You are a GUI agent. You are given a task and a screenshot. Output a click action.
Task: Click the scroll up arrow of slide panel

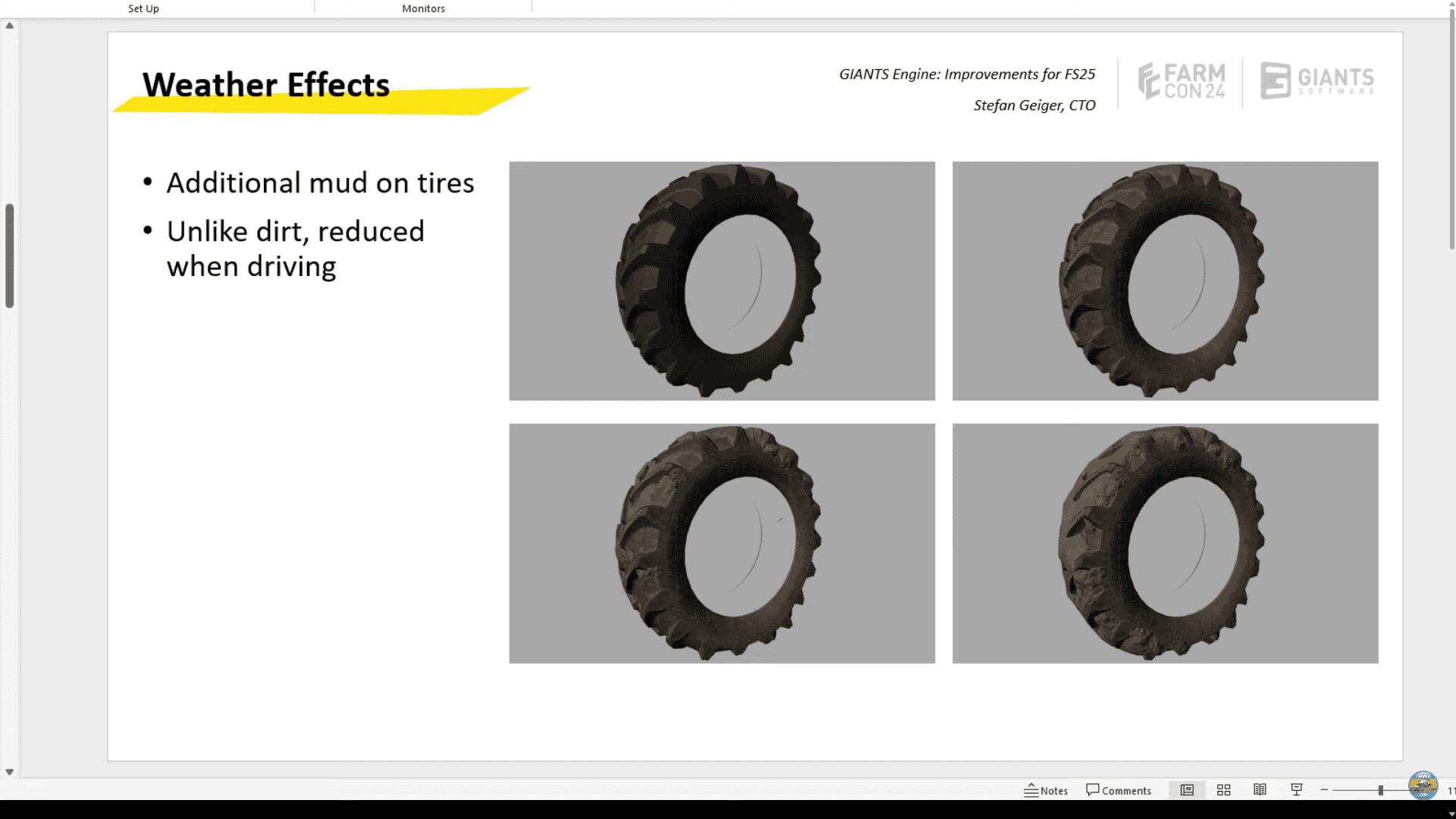9,26
